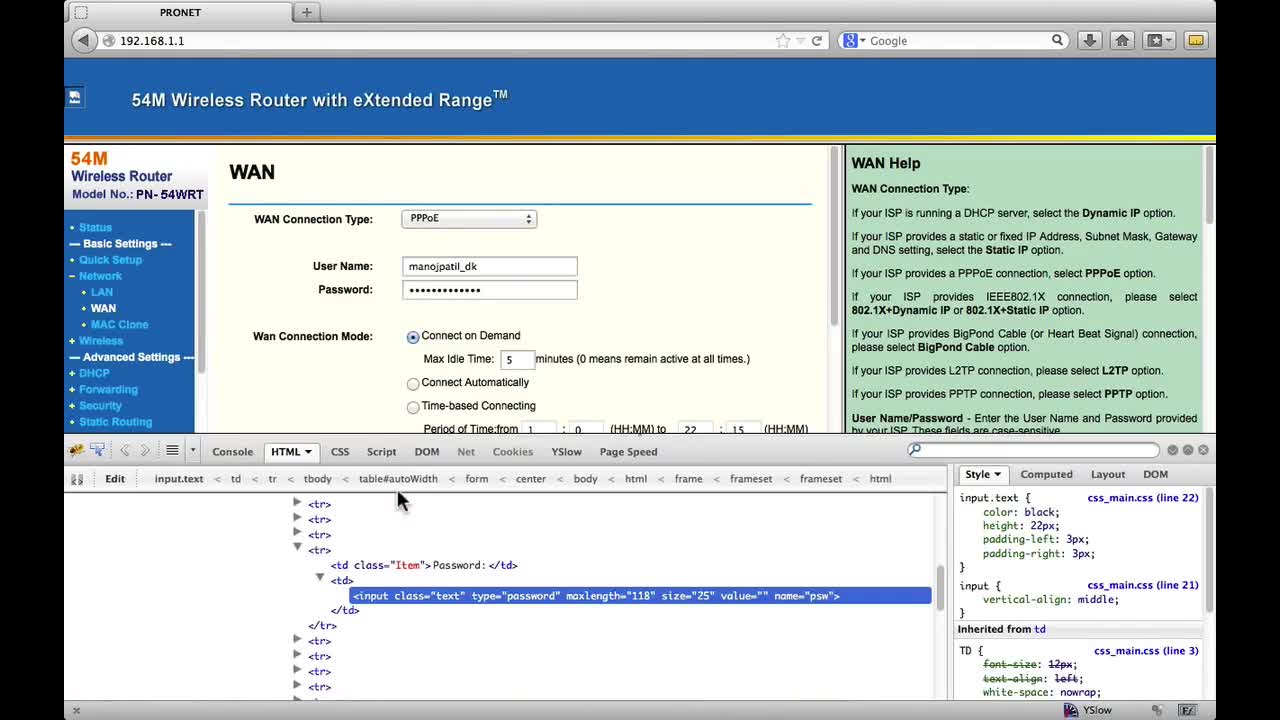1280x720 pixels.
Task: Click Firebug back history arrow
Action: coord(125,451)
